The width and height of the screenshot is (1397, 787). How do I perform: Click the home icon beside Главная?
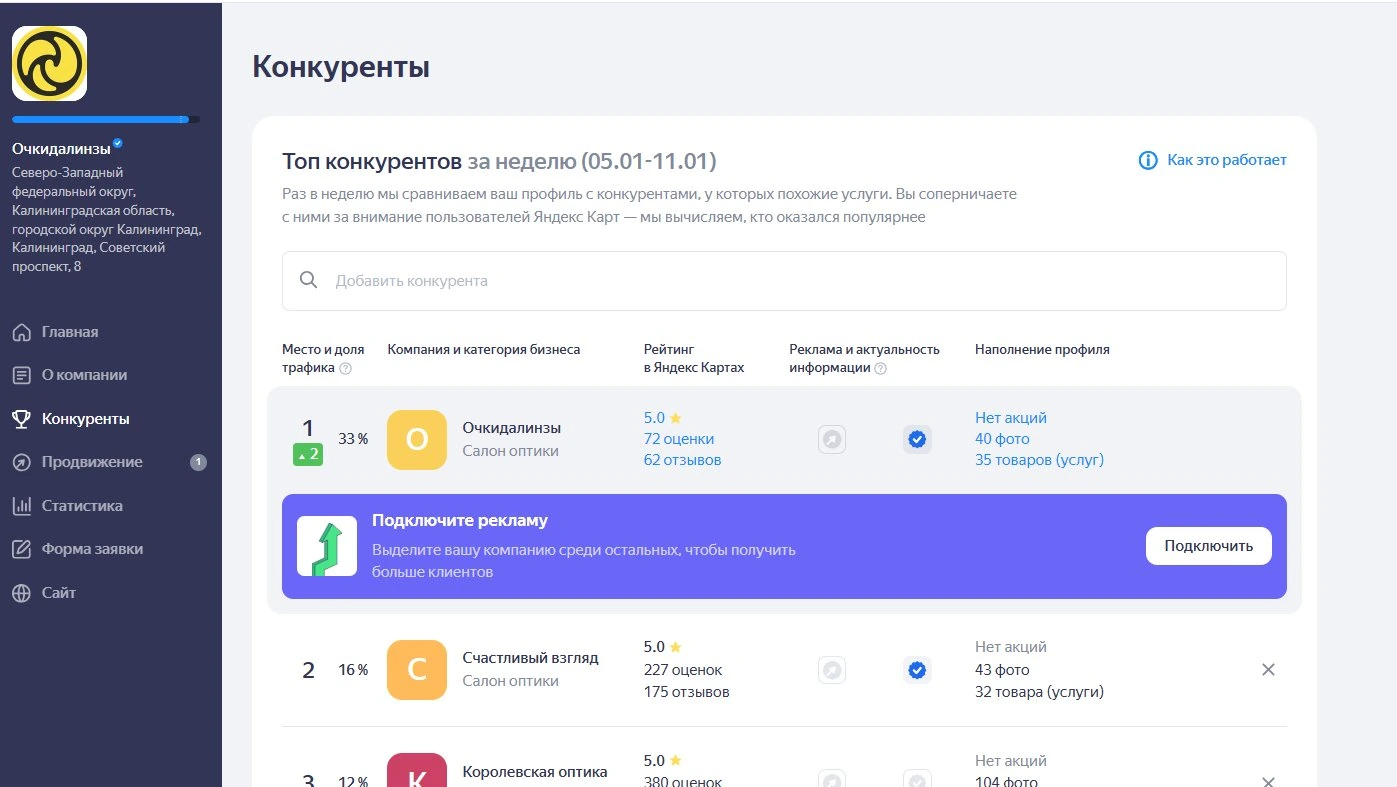(x=21, y=332)
